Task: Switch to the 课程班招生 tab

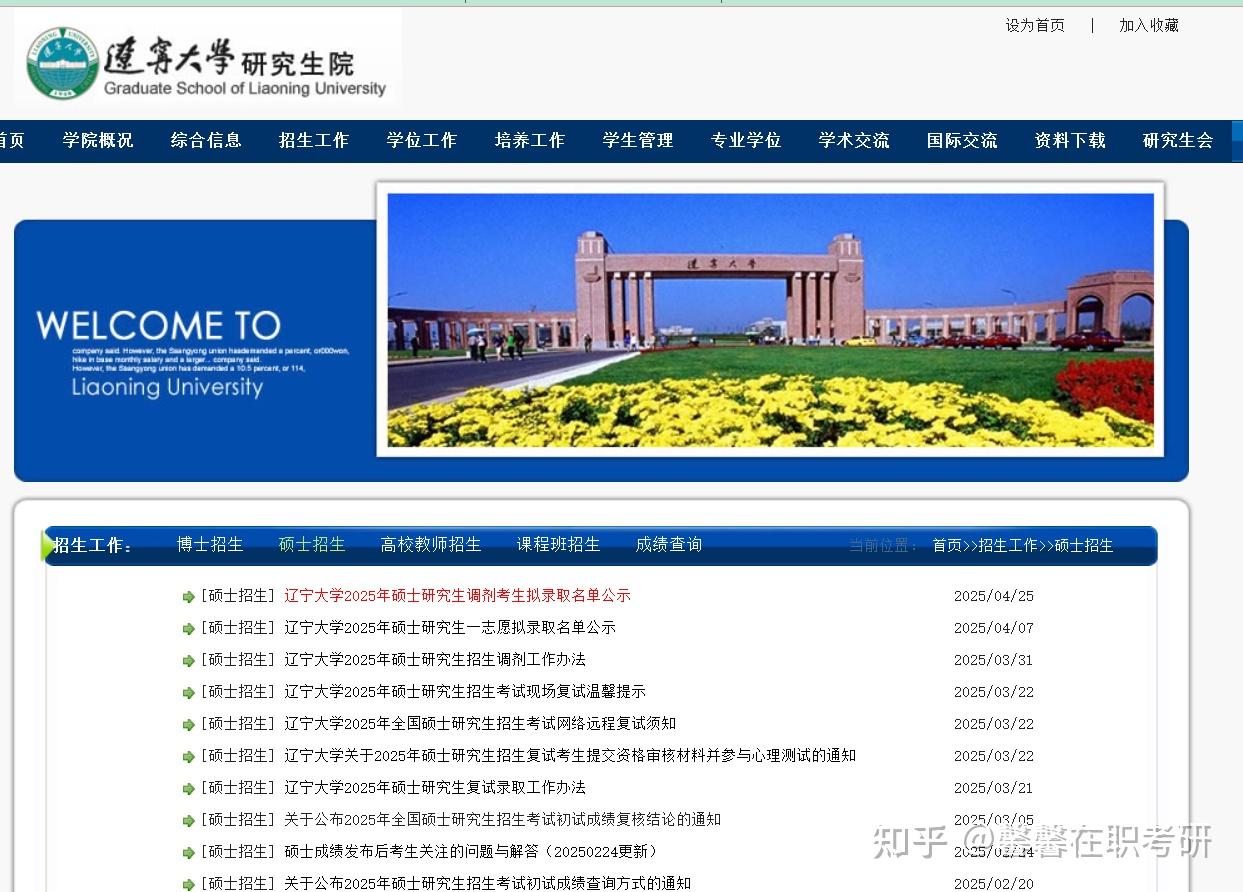Action: (559, 545)
